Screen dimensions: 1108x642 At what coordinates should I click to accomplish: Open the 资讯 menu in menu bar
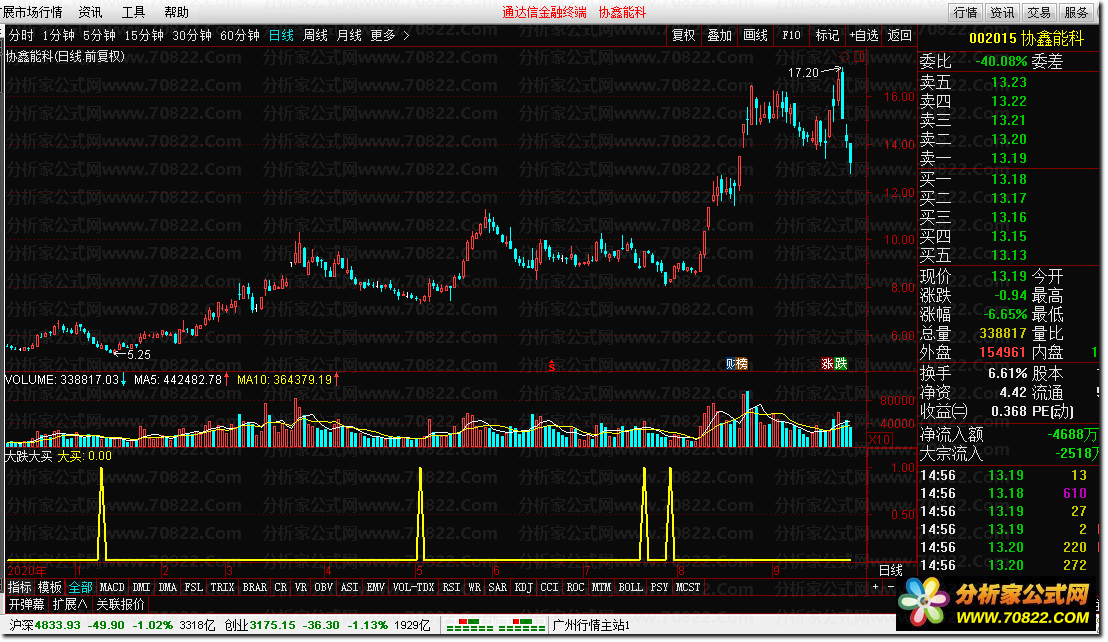pyautogui.click(x=90, y=12)
